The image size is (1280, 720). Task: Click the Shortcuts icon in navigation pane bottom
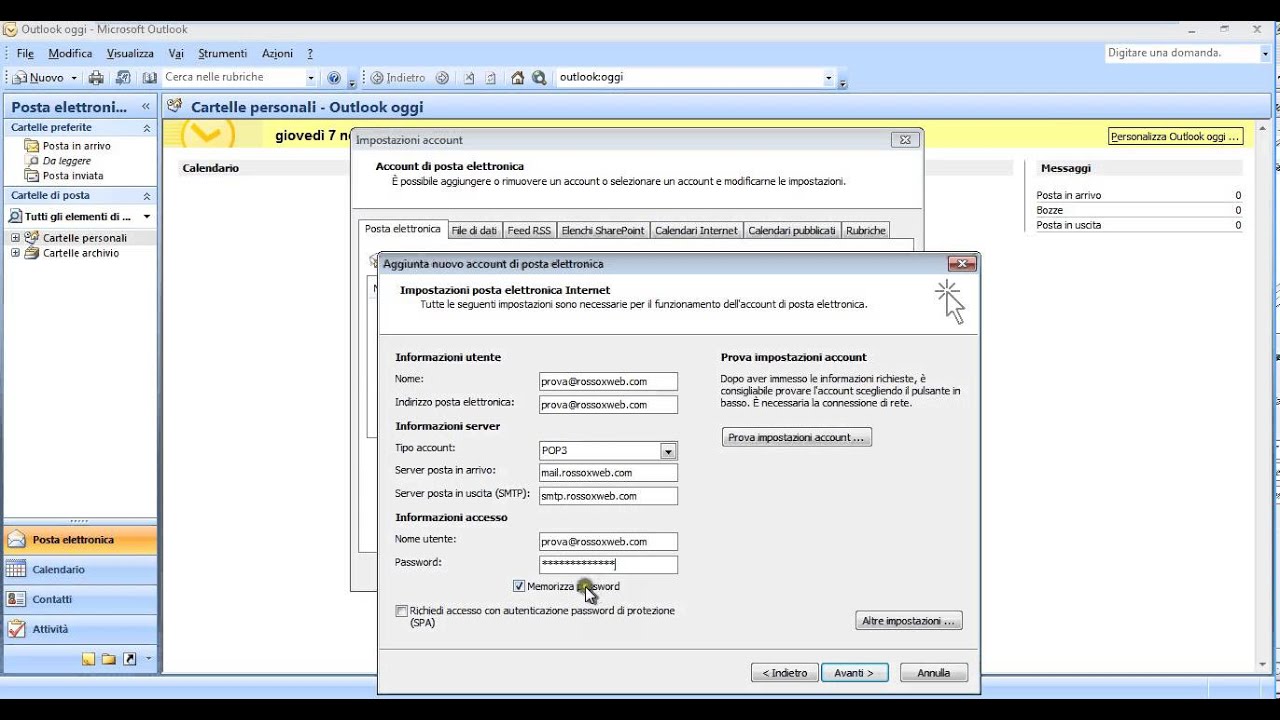click(x=129, y=659)
